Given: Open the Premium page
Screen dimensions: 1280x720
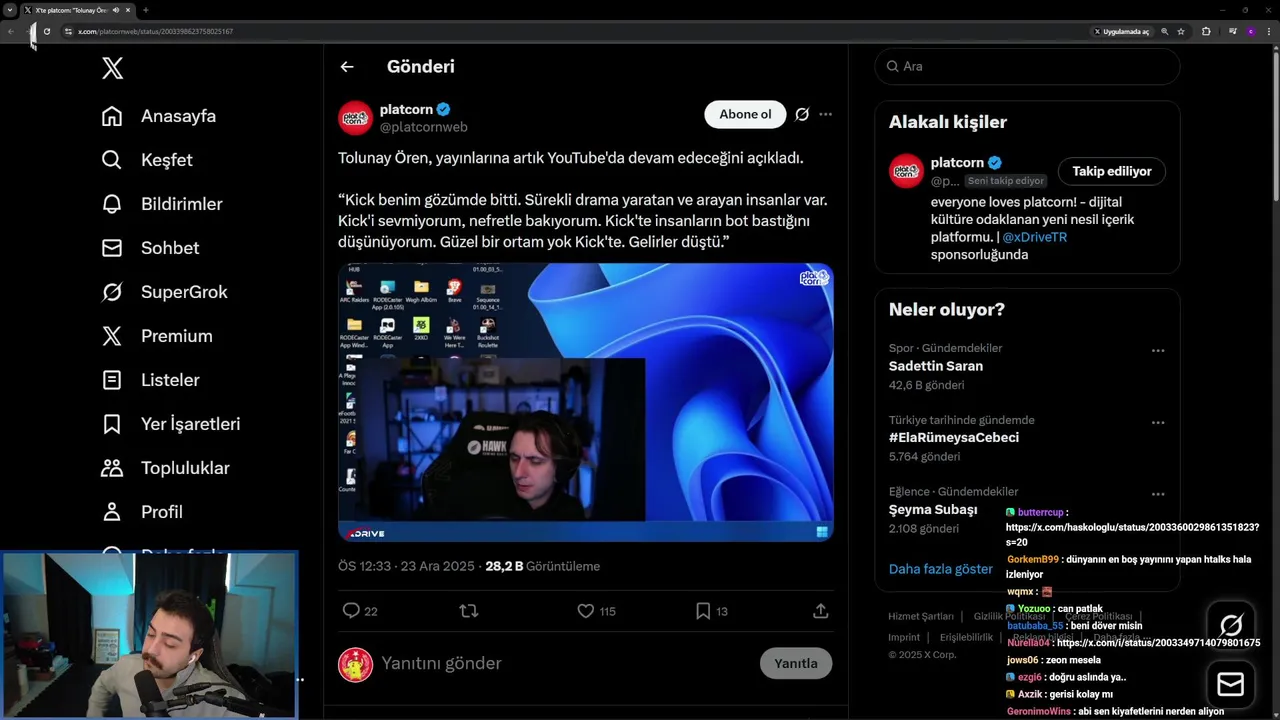Looking at the screenshot, I should [x=157, y=336].
